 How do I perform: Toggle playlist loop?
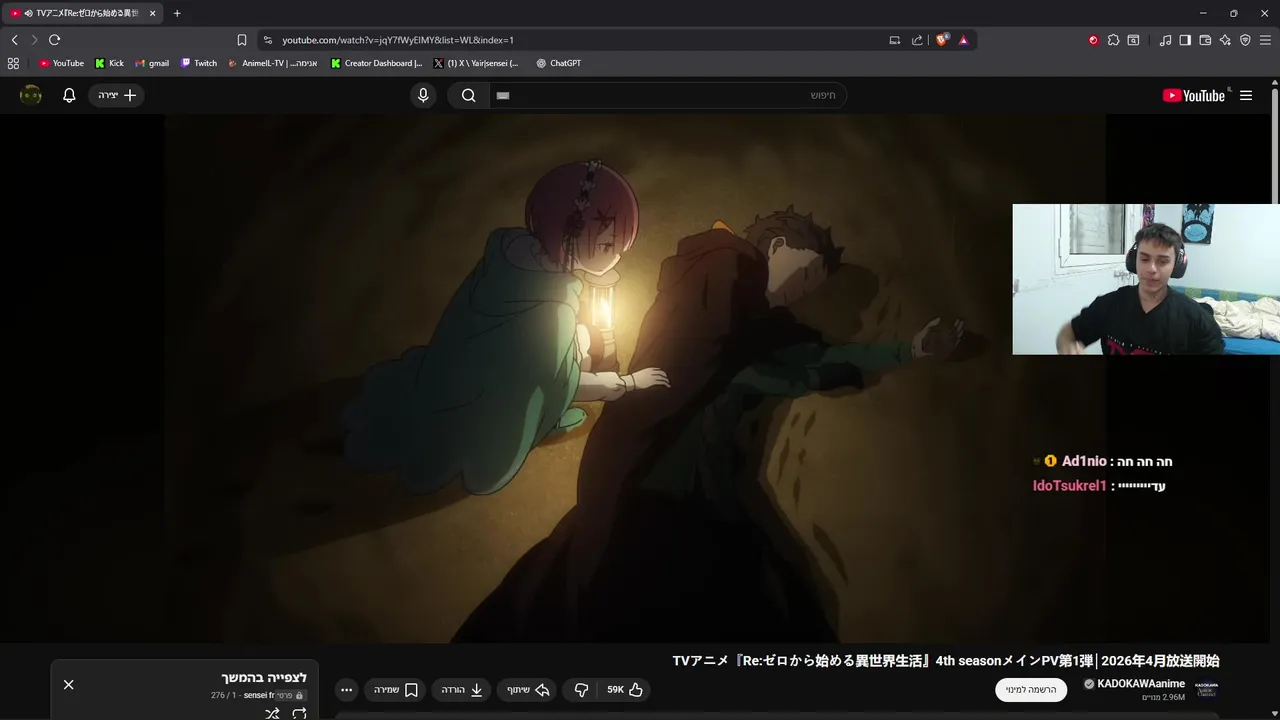click(x=299, y=713)
